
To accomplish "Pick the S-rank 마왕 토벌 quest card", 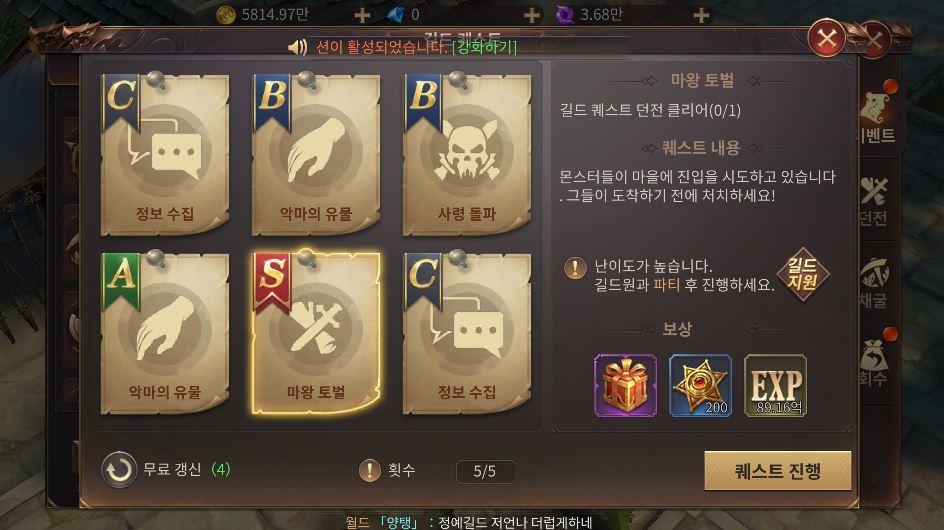I will coord(316,333).
